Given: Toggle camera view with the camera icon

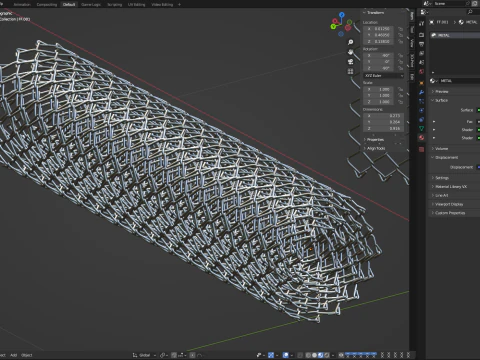Looking at the screenshot, I should click(x=350, y=62).
